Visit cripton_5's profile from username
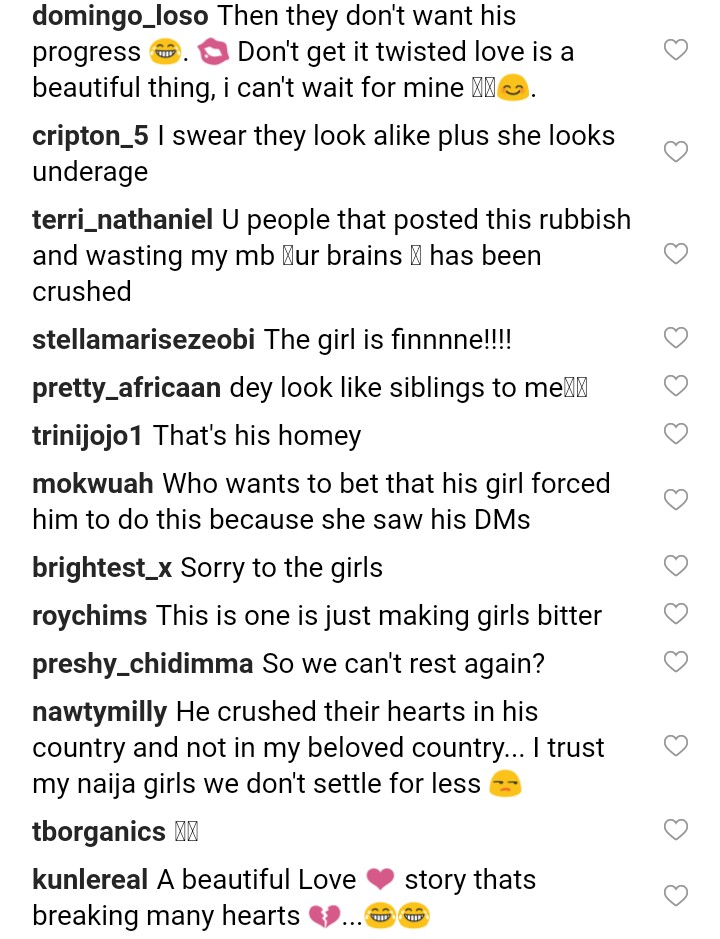 [x=90, y=136]
